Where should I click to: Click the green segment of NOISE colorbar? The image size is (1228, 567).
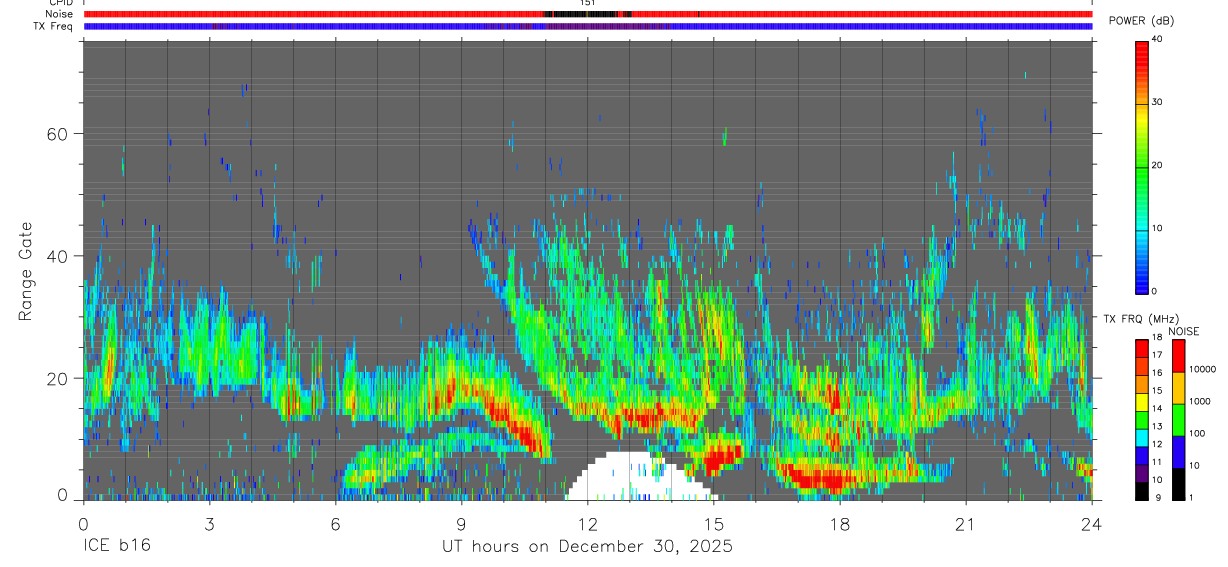1178,420
